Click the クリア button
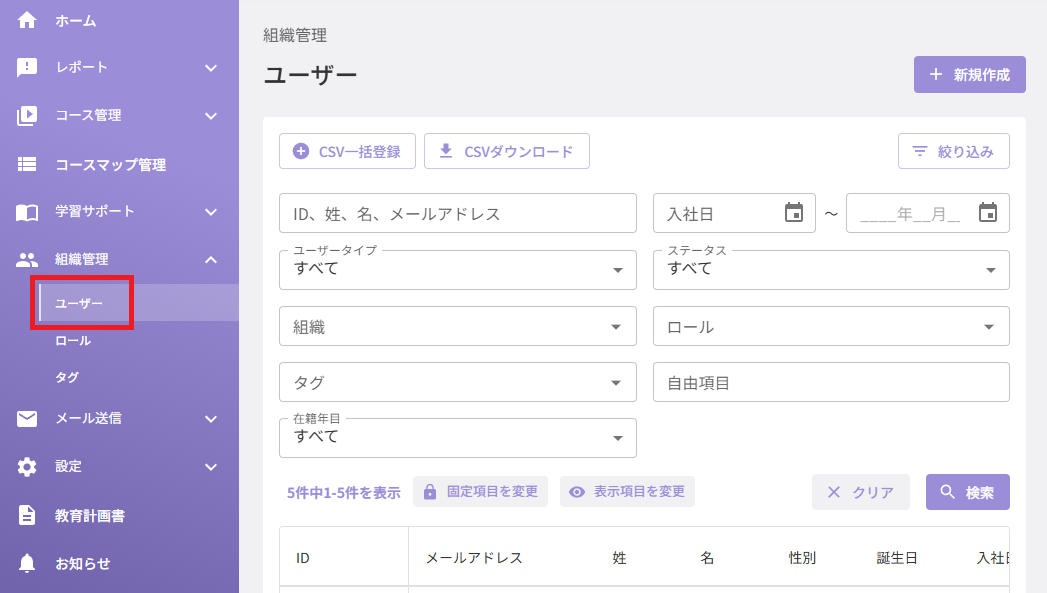 coord(861,492)
